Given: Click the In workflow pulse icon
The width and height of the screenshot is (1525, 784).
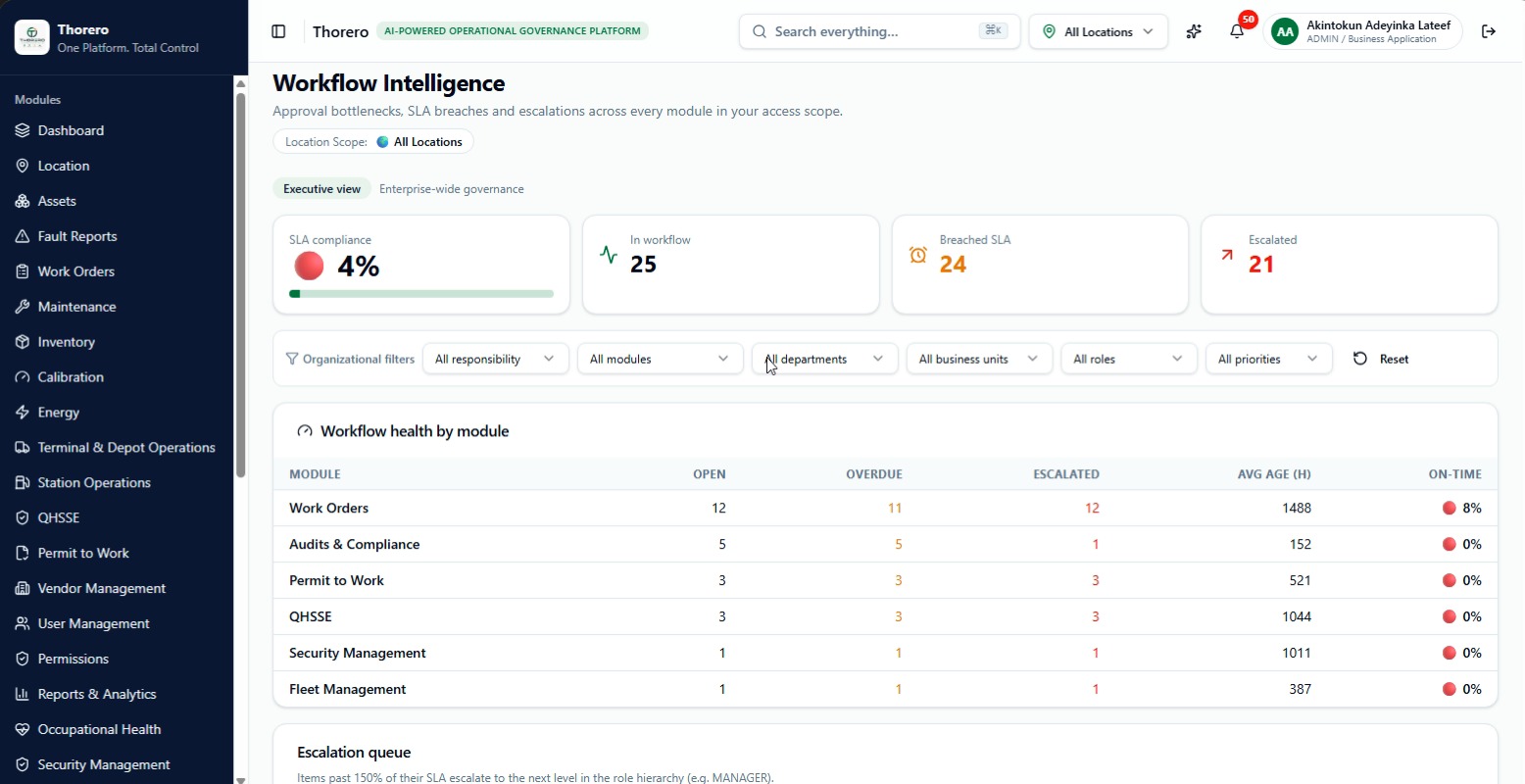Looking at the screenshot, I should [609, 255].
